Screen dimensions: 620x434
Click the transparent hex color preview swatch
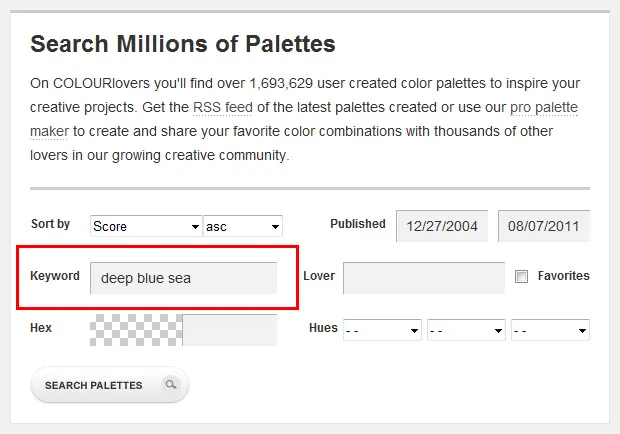tap(136, 330)
